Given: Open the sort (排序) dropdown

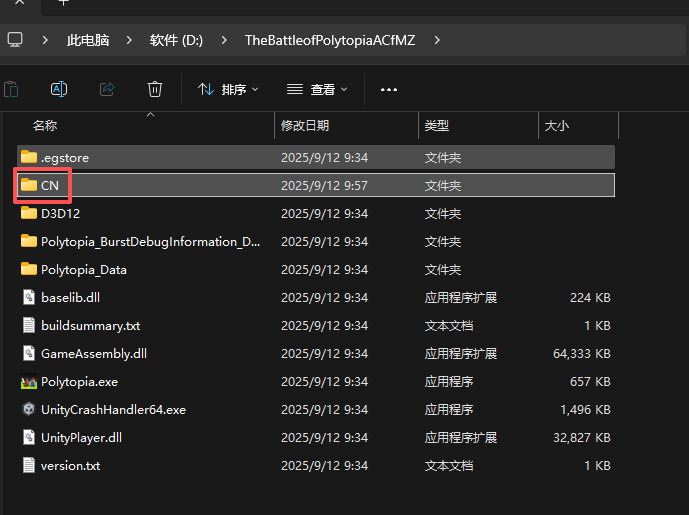Looking at the screenshot, I should (228, 90).
